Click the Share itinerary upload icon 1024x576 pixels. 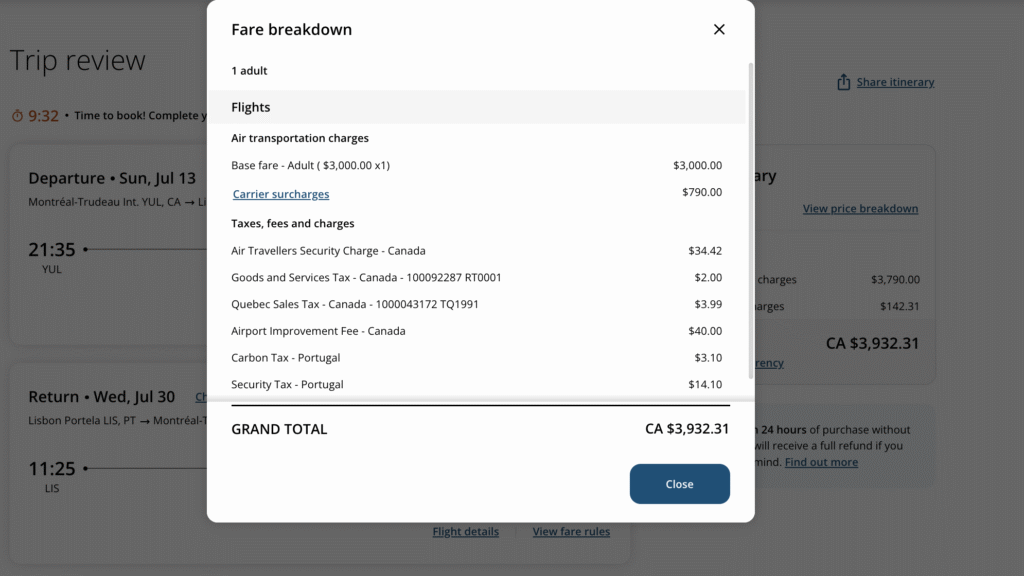click(844, 82)
